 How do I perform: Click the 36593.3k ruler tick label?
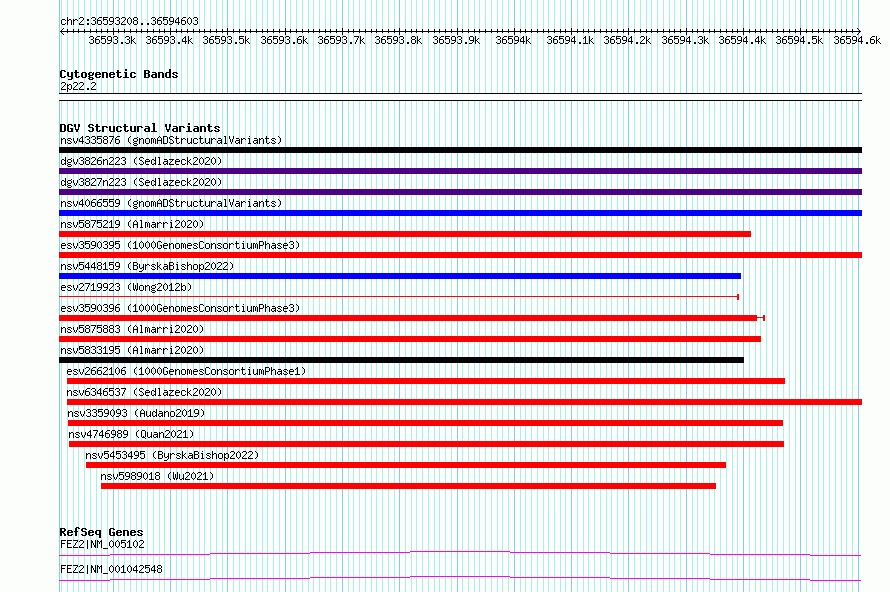pos(112,40)
